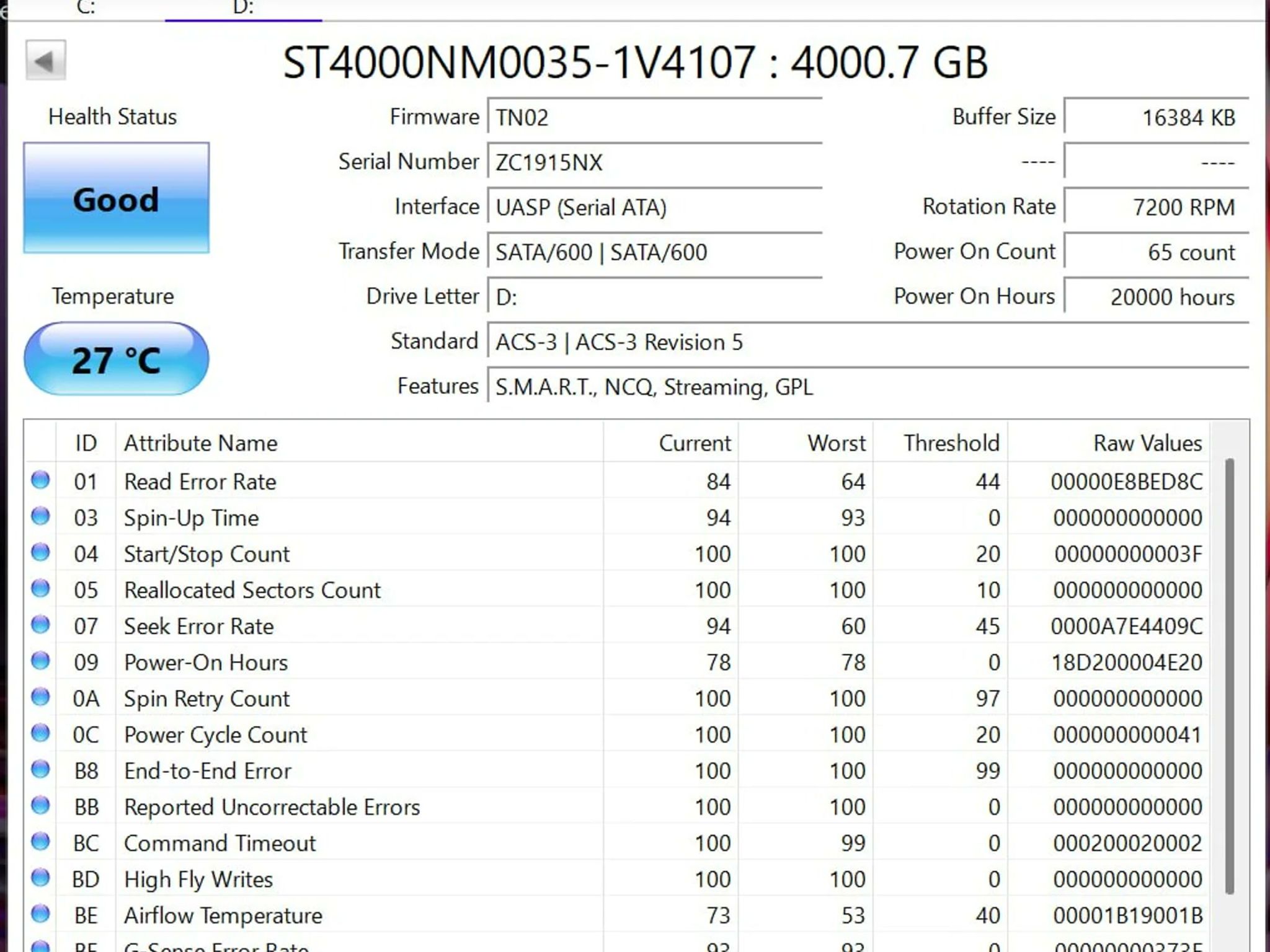This screenshot has height=952, width=1270.
Task: Click the status dot for Reallocated Sectors Count
Action: click(x=40, y=588)
